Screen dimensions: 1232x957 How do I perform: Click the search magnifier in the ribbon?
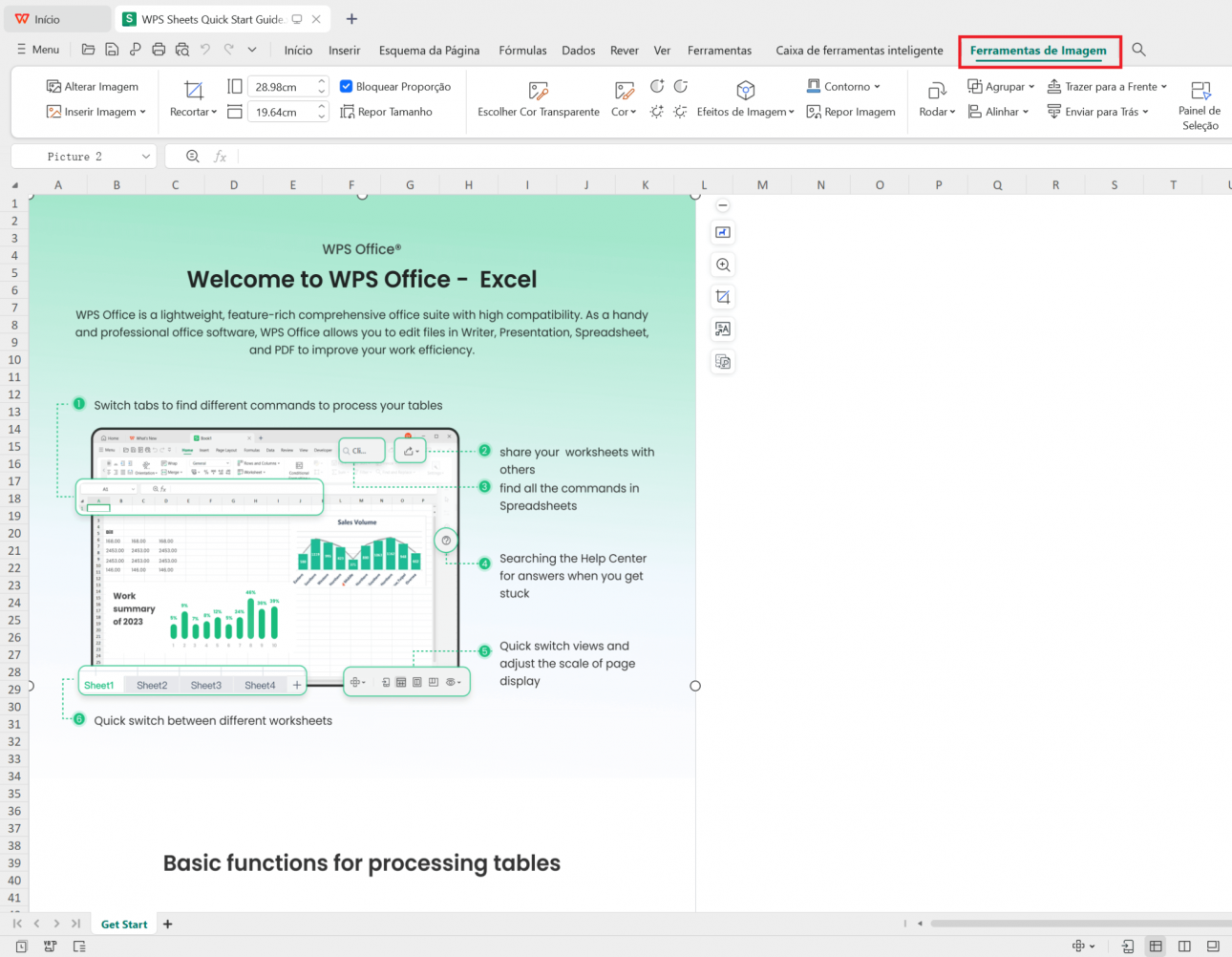coord(1138,50)
